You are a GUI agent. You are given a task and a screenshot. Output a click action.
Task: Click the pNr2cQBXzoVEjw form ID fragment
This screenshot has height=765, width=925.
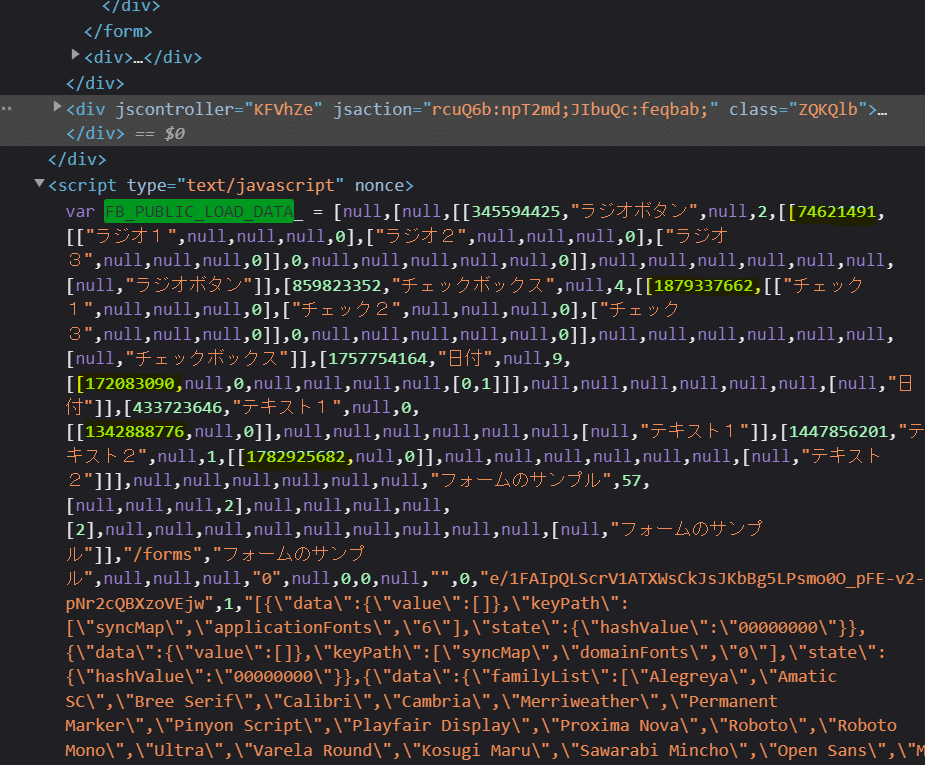click(135, 604)
